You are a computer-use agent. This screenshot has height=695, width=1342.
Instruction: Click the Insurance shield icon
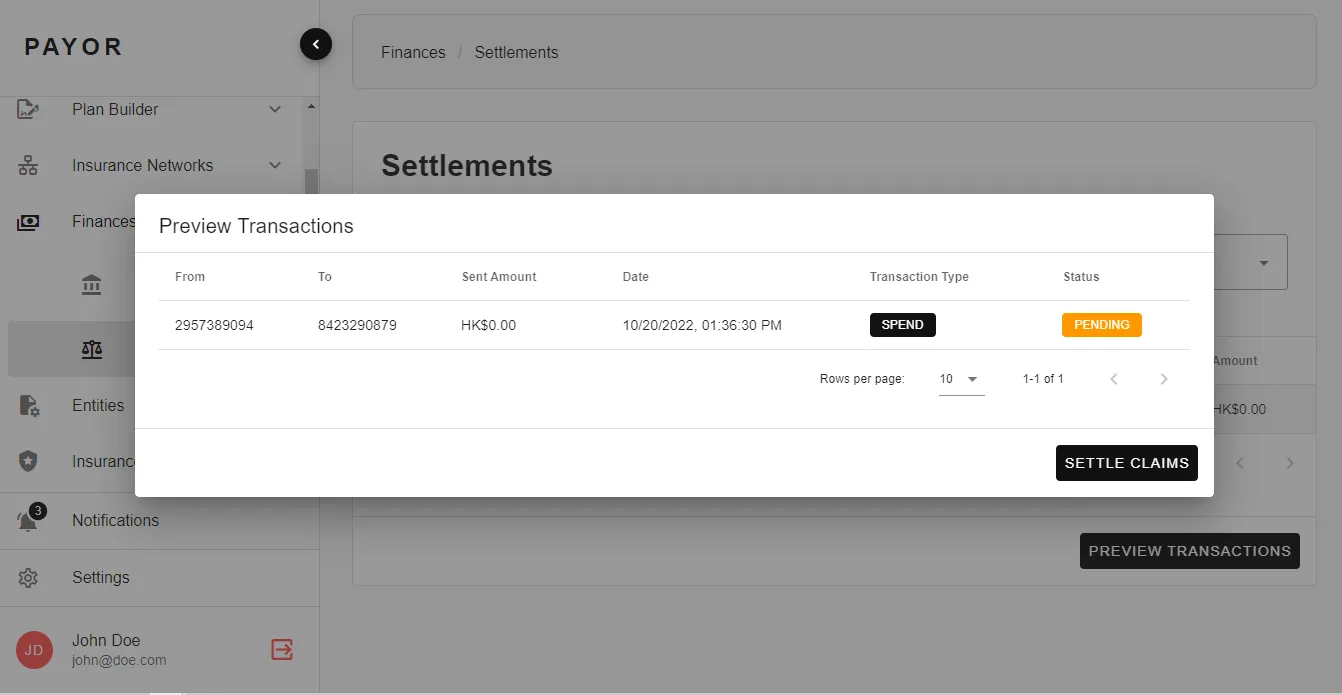(x=28, y=462)
